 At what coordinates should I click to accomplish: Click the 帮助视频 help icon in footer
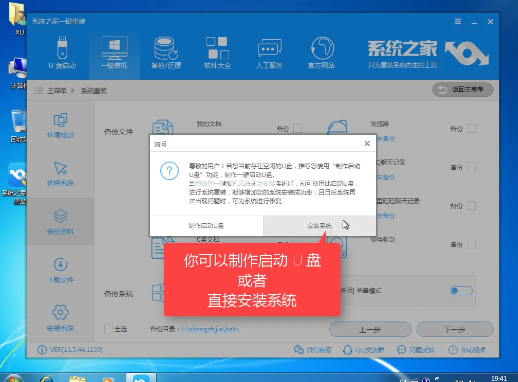[x=453, y=349]
